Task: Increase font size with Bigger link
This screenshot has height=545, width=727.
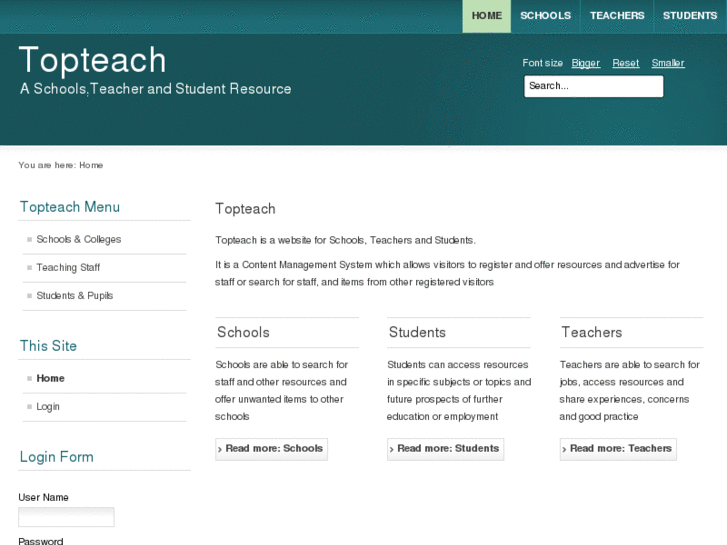Action: pos(586,63)
